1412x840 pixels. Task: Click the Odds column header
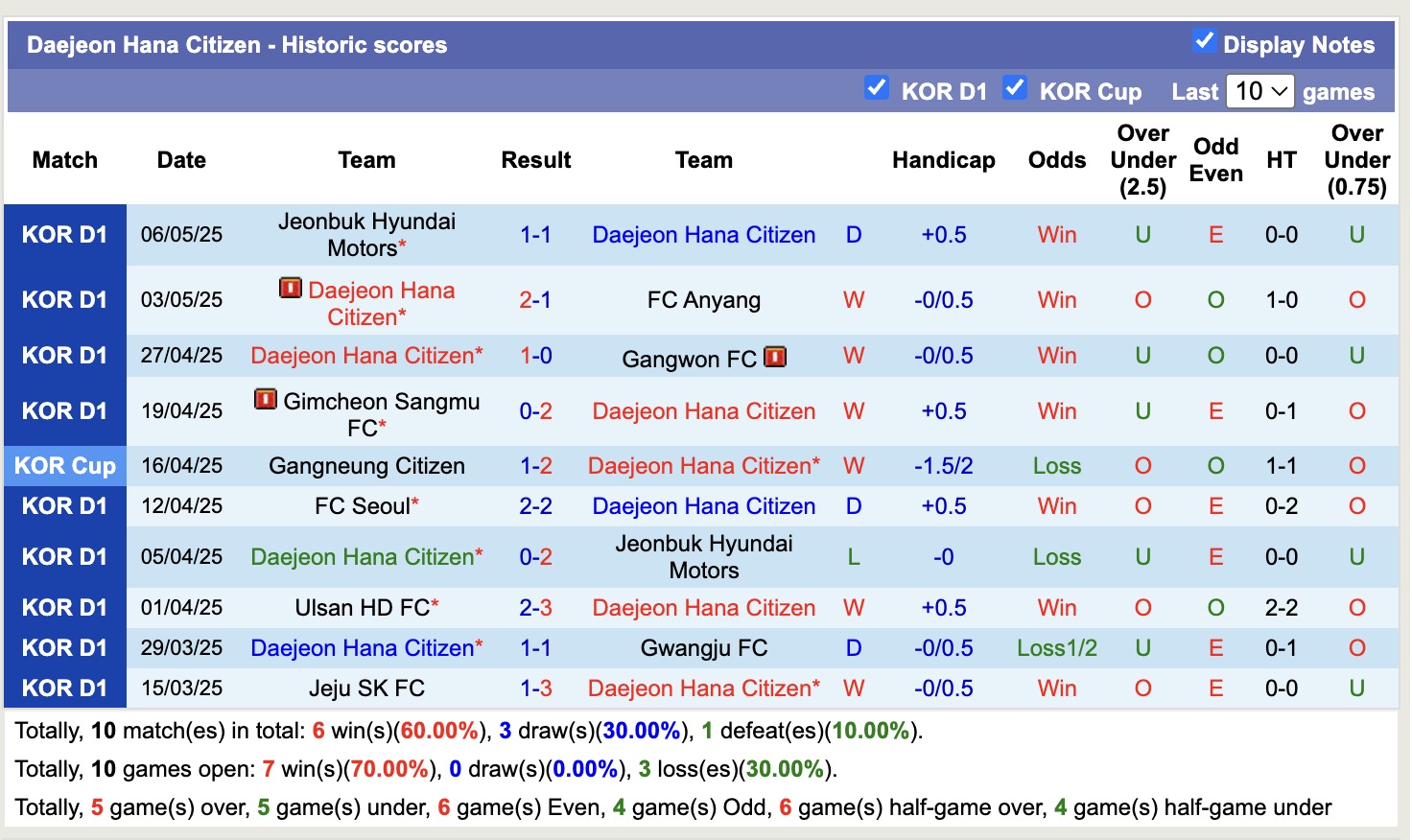[1056, 160]
